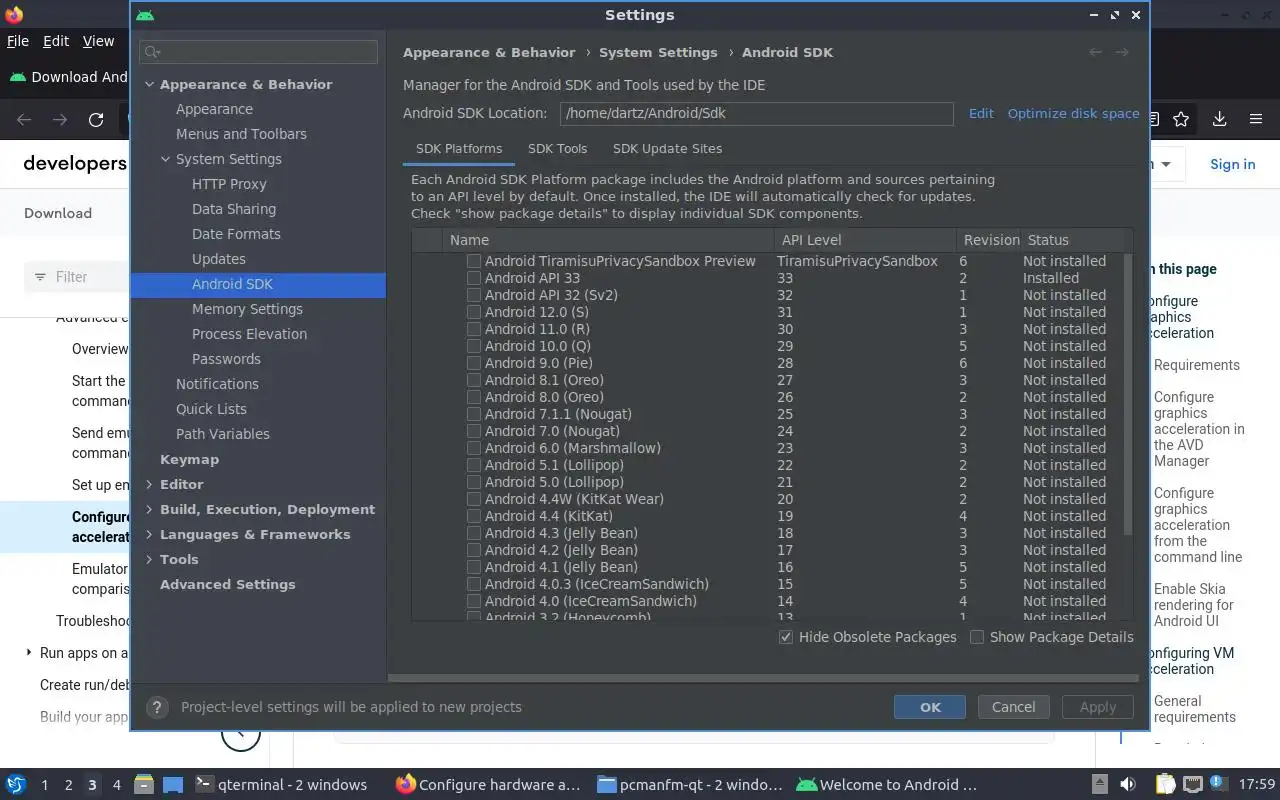Click the back arrow in Settings breadcrumb bar
The height and width of the screenshot is (800, 1280).
[1096, 52]
